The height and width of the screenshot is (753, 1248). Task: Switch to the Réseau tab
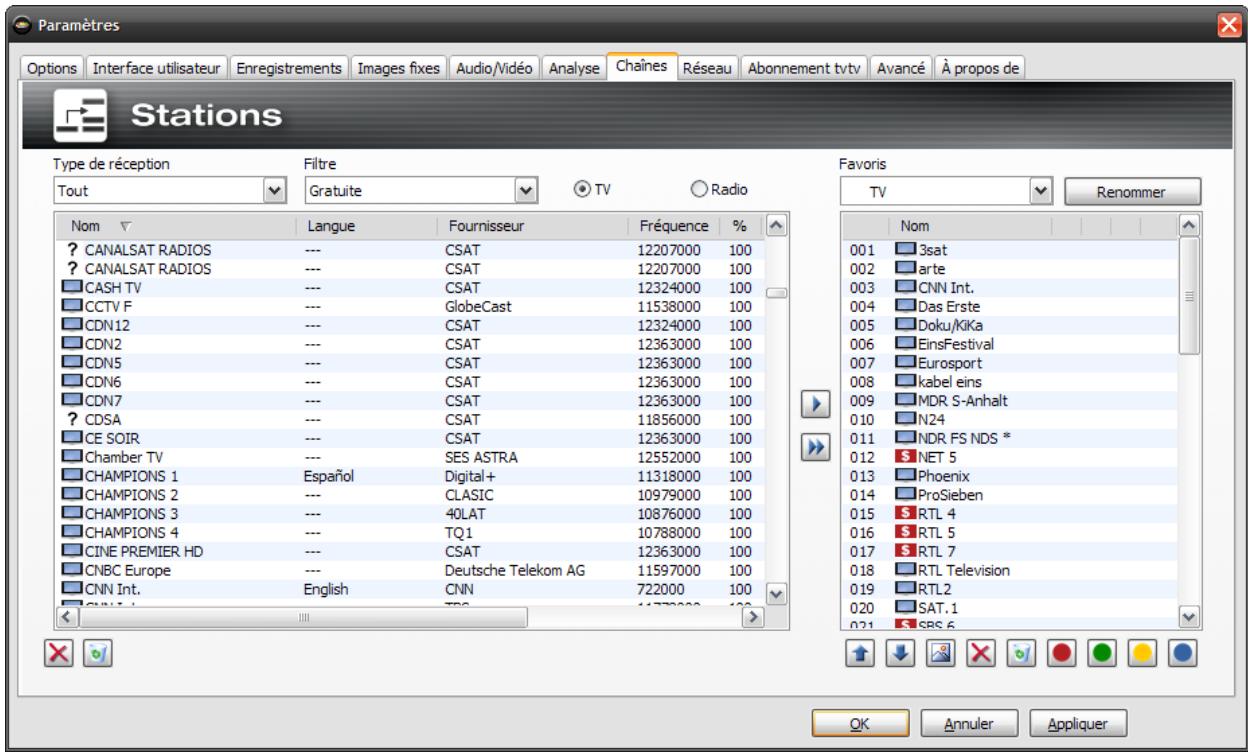pyautogui.click(x=707, y=68)
